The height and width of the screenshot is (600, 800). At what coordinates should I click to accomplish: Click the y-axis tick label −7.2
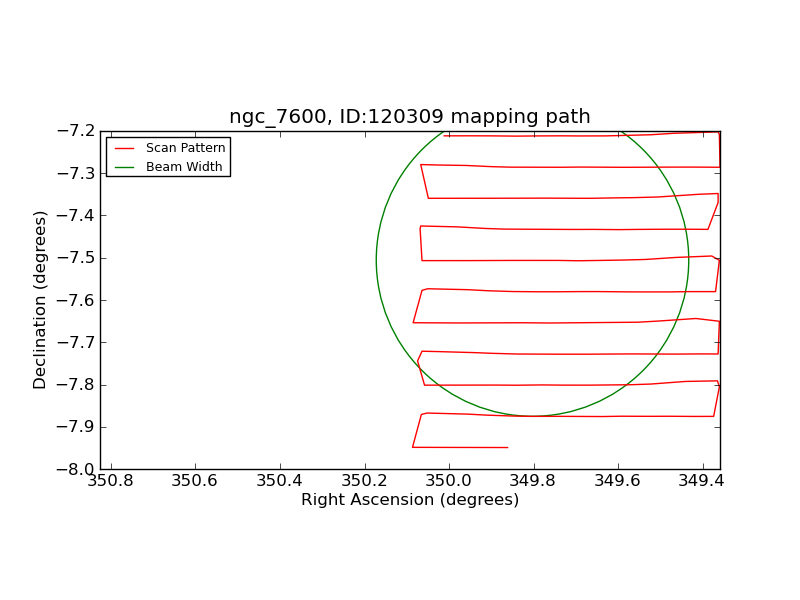coord(76,131)
